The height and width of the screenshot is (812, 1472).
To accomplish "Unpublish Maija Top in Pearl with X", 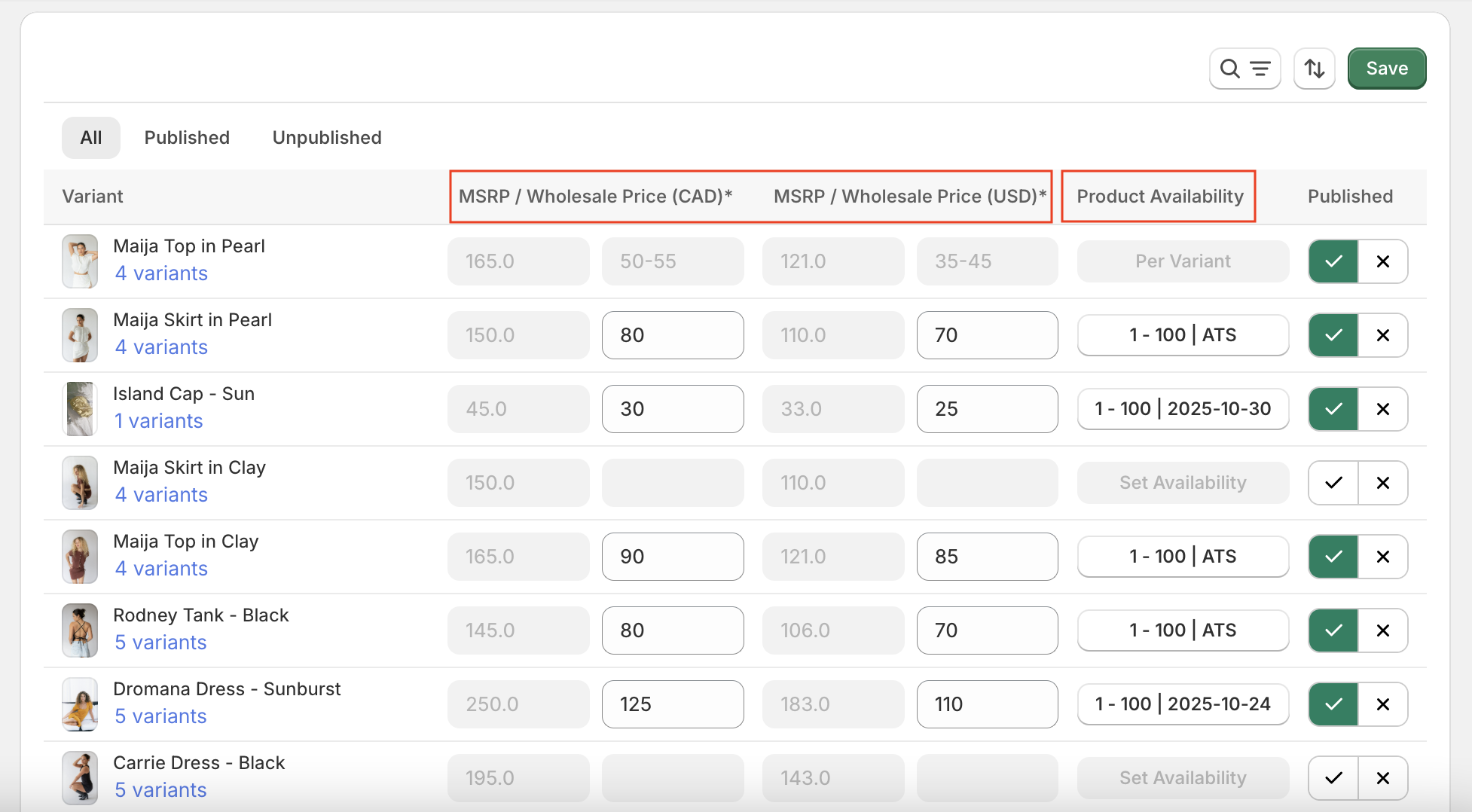I will click(x=1383, y=261).
